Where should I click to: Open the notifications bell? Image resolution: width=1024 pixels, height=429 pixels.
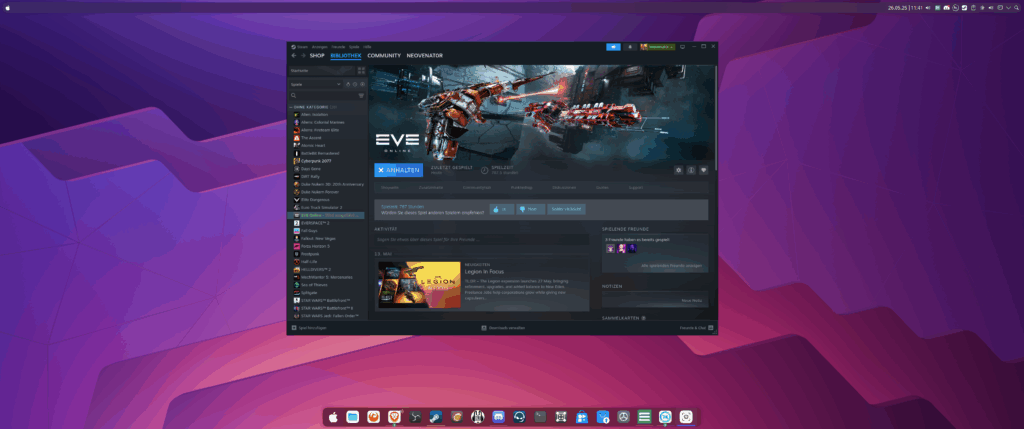click(630, 47)
